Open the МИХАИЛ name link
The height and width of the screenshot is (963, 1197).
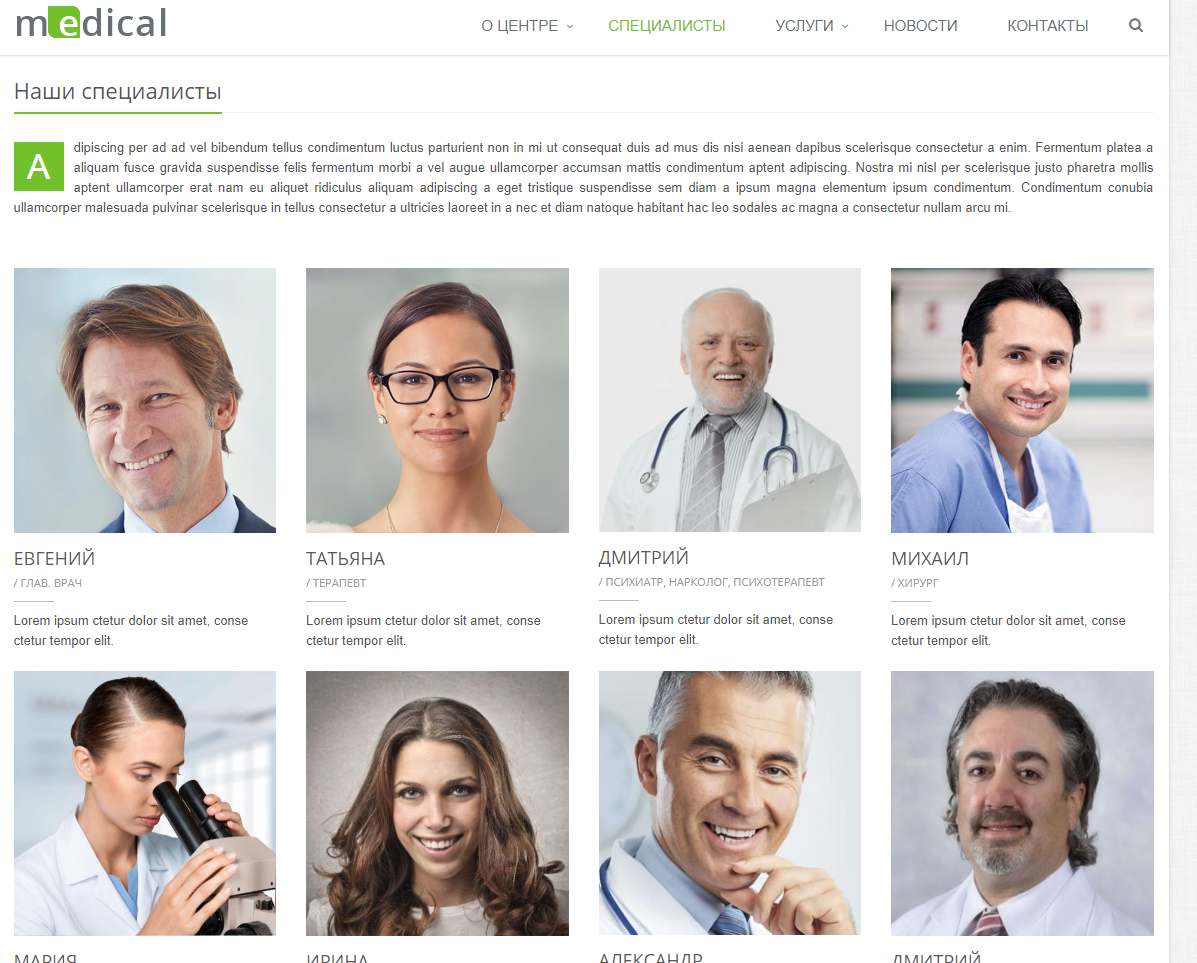pyautogui.click(x=930, y=559)
